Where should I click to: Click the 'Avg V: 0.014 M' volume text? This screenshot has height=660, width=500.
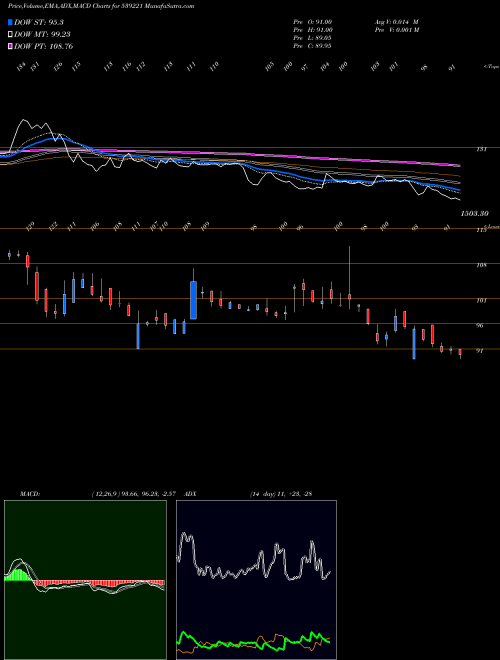pos(396,22)
